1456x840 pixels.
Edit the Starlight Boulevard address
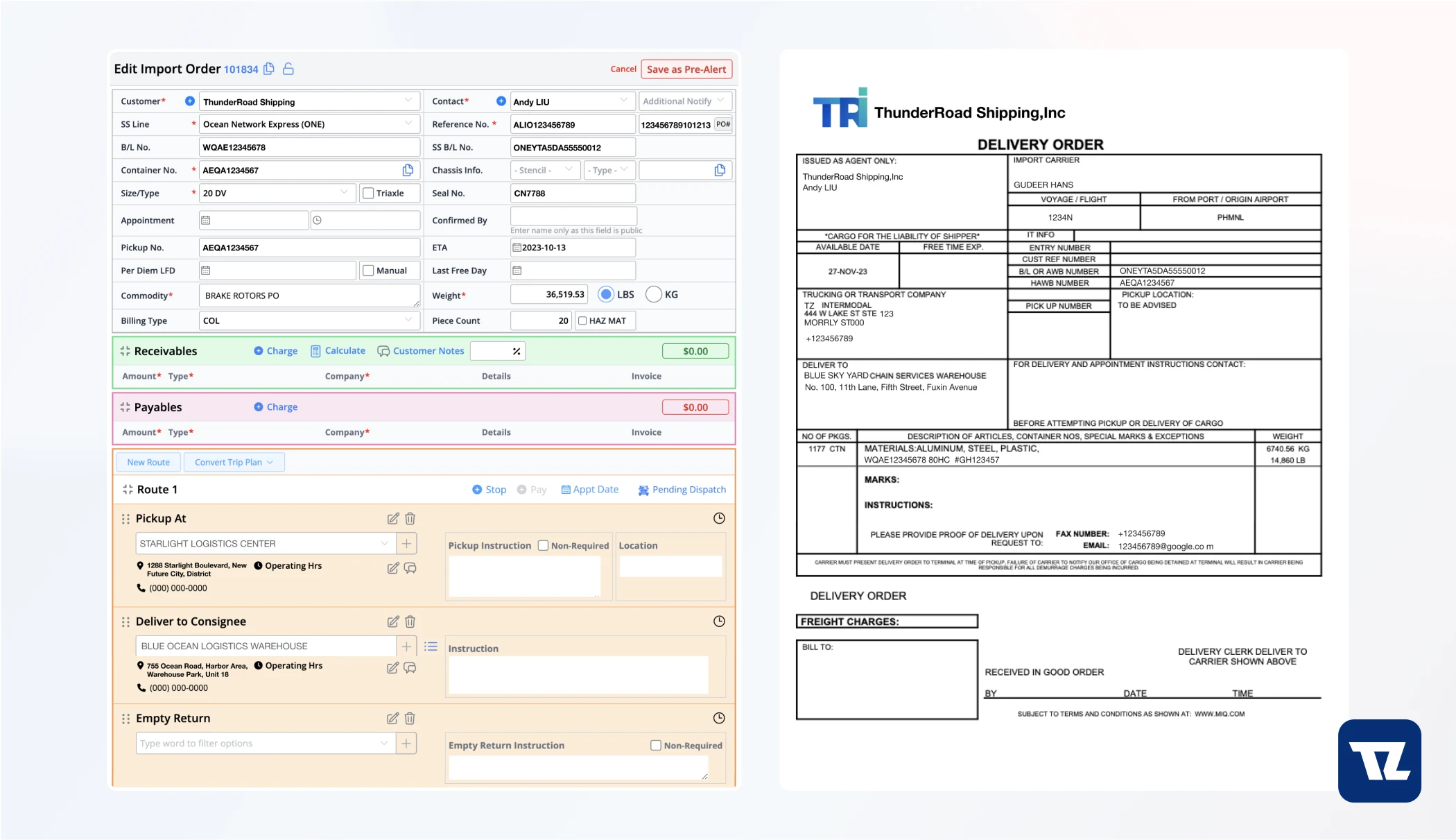click(x=392, y=568)
